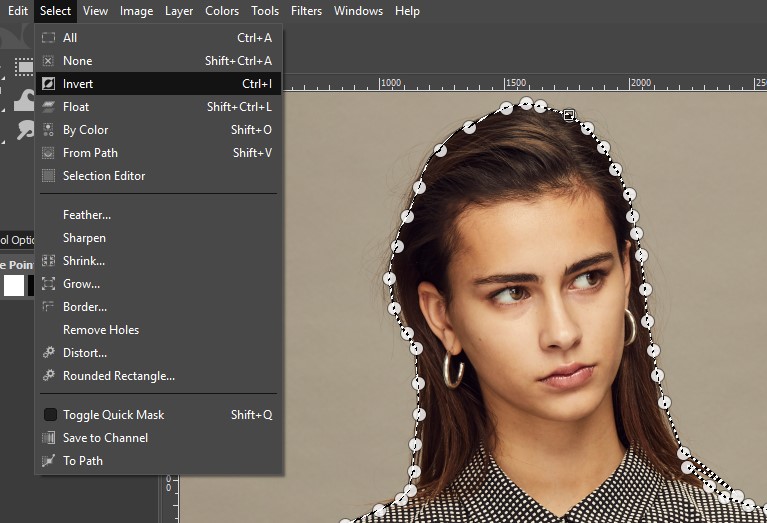Open Border... dialog

tap(158, 307)
